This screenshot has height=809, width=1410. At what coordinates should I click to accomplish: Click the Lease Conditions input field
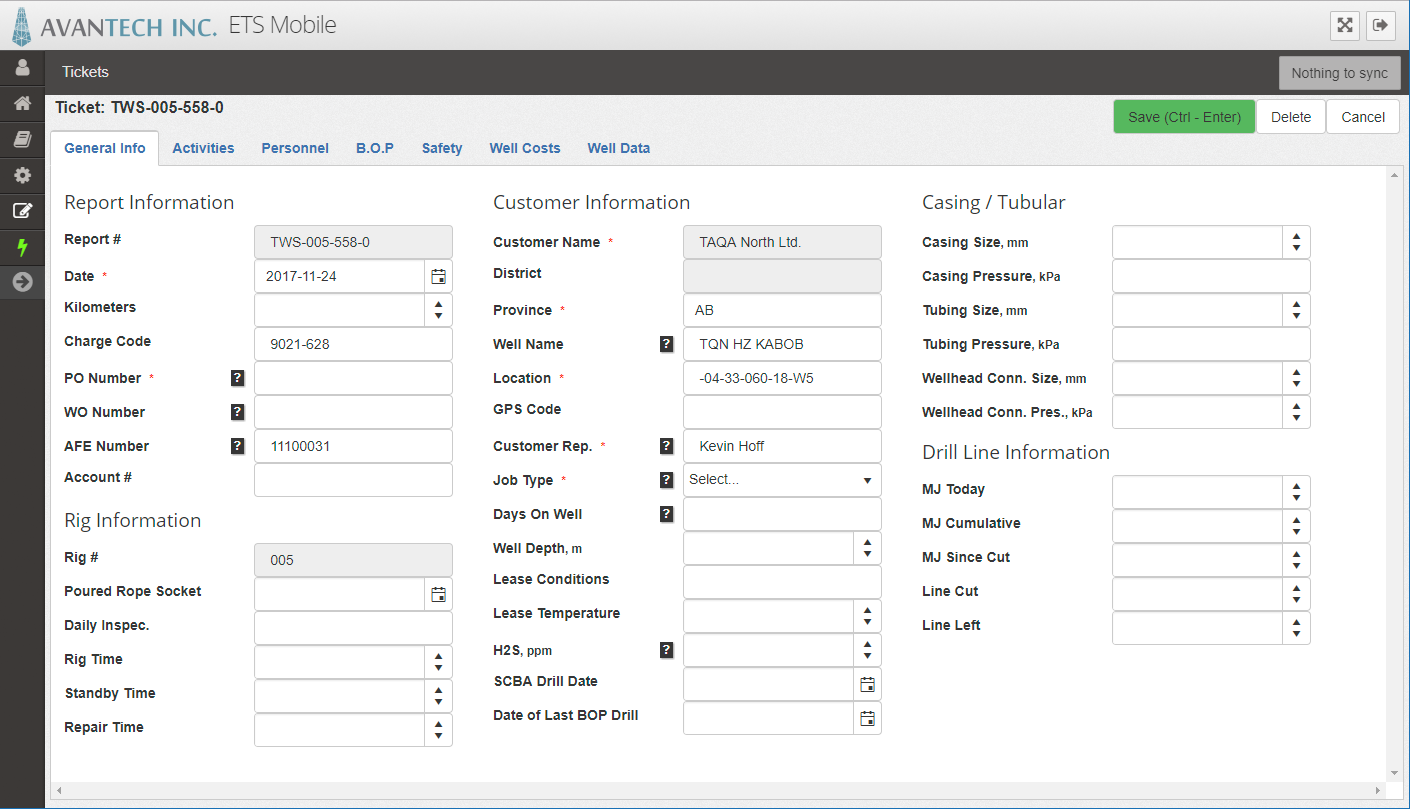pyautogui.click(x=782, y=582)
